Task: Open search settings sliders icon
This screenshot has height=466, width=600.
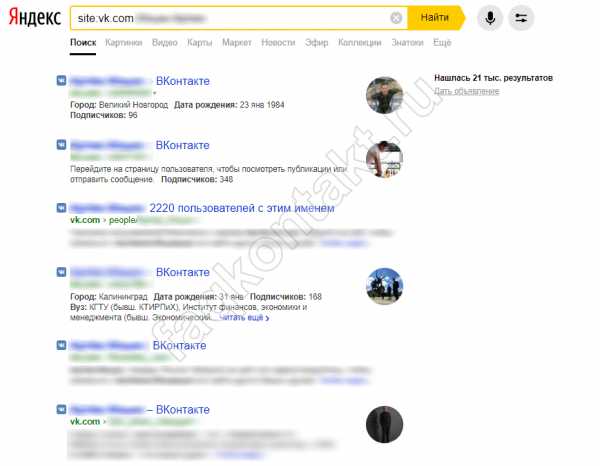Action: pos(521,18)
